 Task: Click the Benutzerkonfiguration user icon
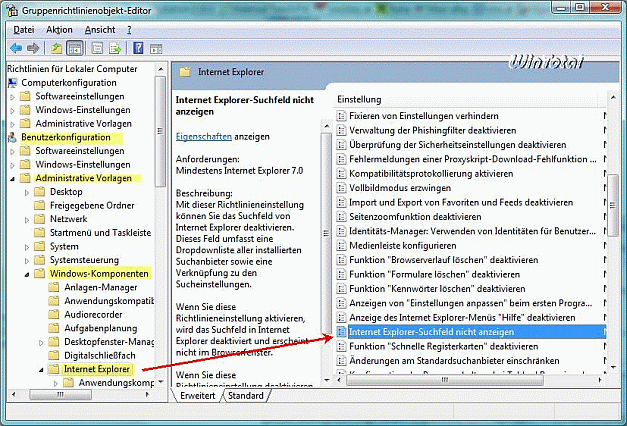[x=13, y=137]
